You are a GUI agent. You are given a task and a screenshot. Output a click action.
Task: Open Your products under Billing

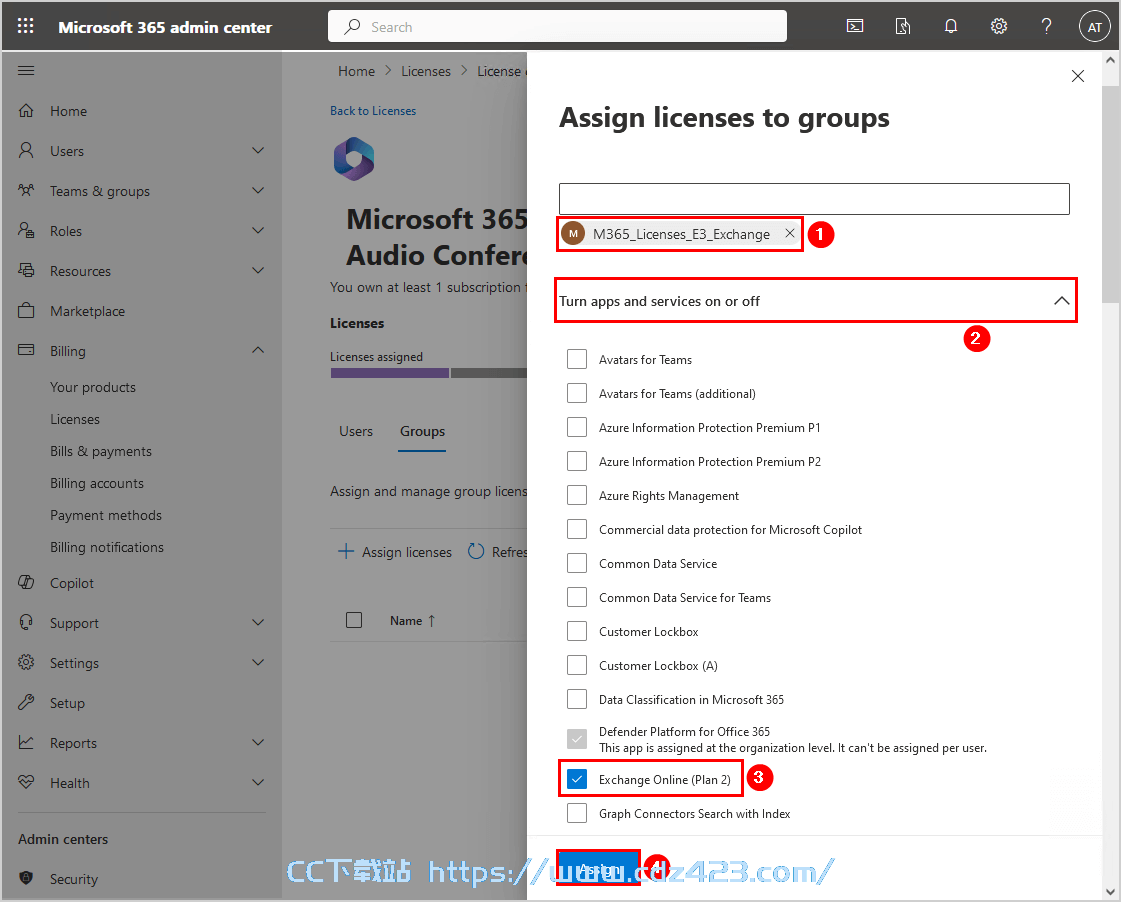pos(93,387)
